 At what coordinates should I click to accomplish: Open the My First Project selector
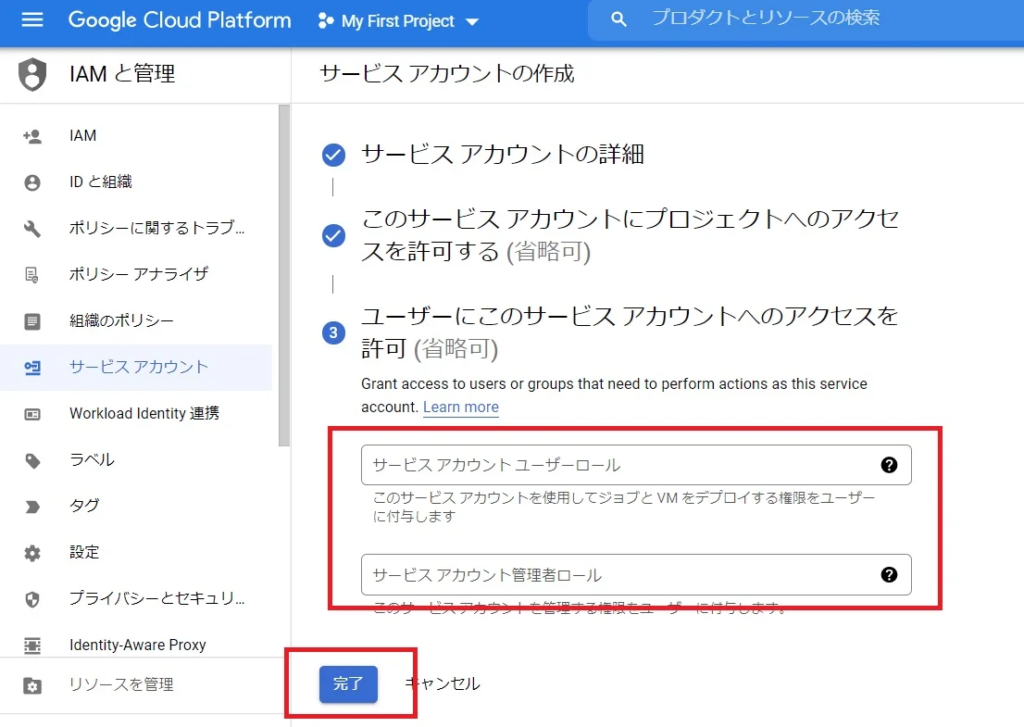[398, 20]
